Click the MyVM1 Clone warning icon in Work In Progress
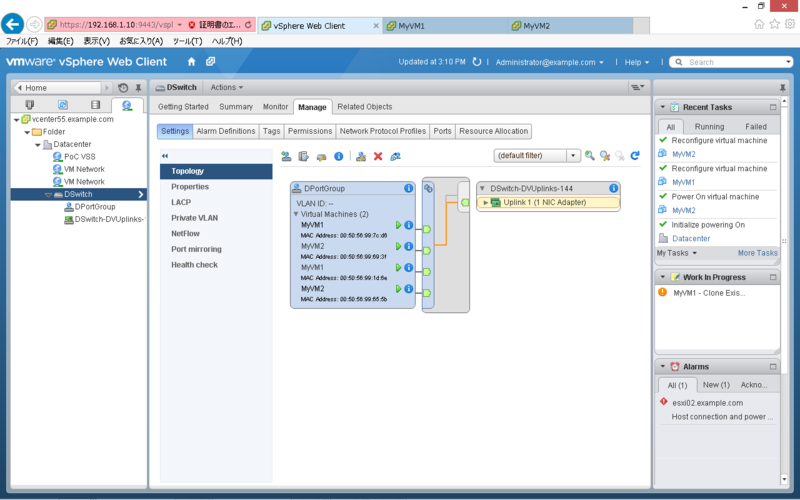The height and width of the screenshot is (500, 800). click(662, 292)
